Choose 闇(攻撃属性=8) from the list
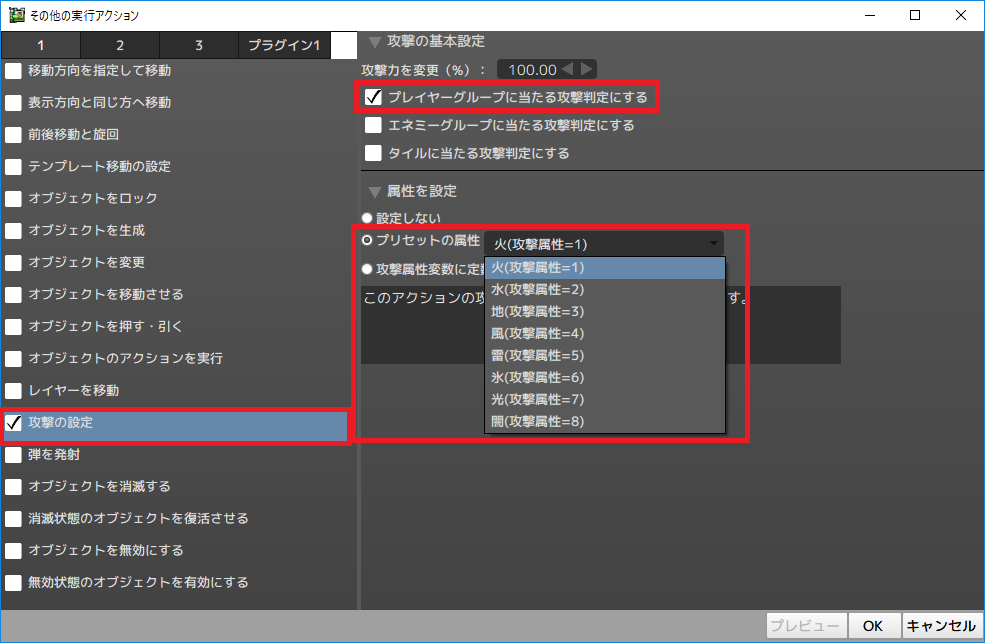Image resolution: width=985 pixels, height=643 pixels. click(x=605, y=421)
